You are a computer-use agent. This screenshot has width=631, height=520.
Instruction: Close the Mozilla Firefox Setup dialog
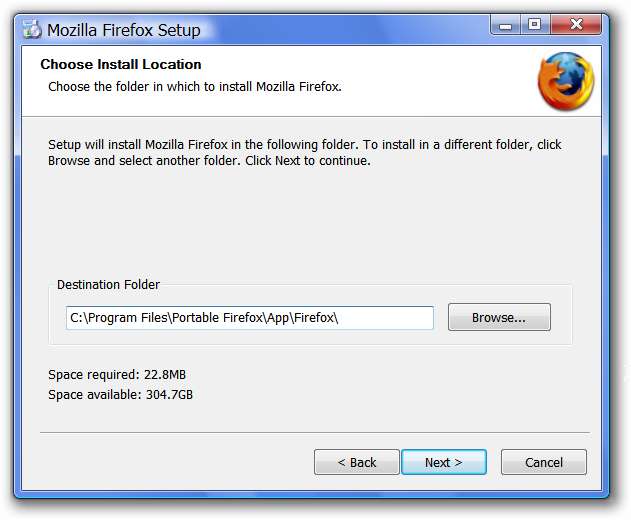575,26
